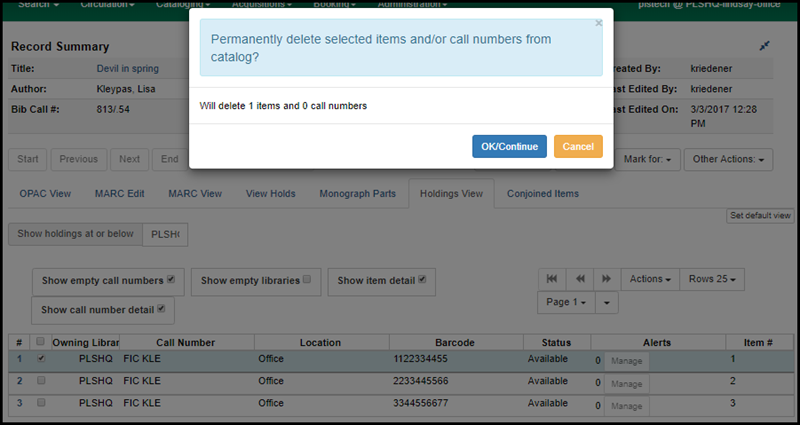The width and height of the screenshot is (800, 425).
Task: Sort by the Status column header
Action: (556, 343)
